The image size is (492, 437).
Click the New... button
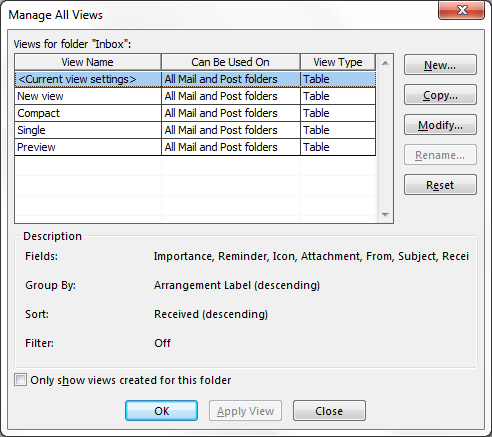click(x=440, y=65)
